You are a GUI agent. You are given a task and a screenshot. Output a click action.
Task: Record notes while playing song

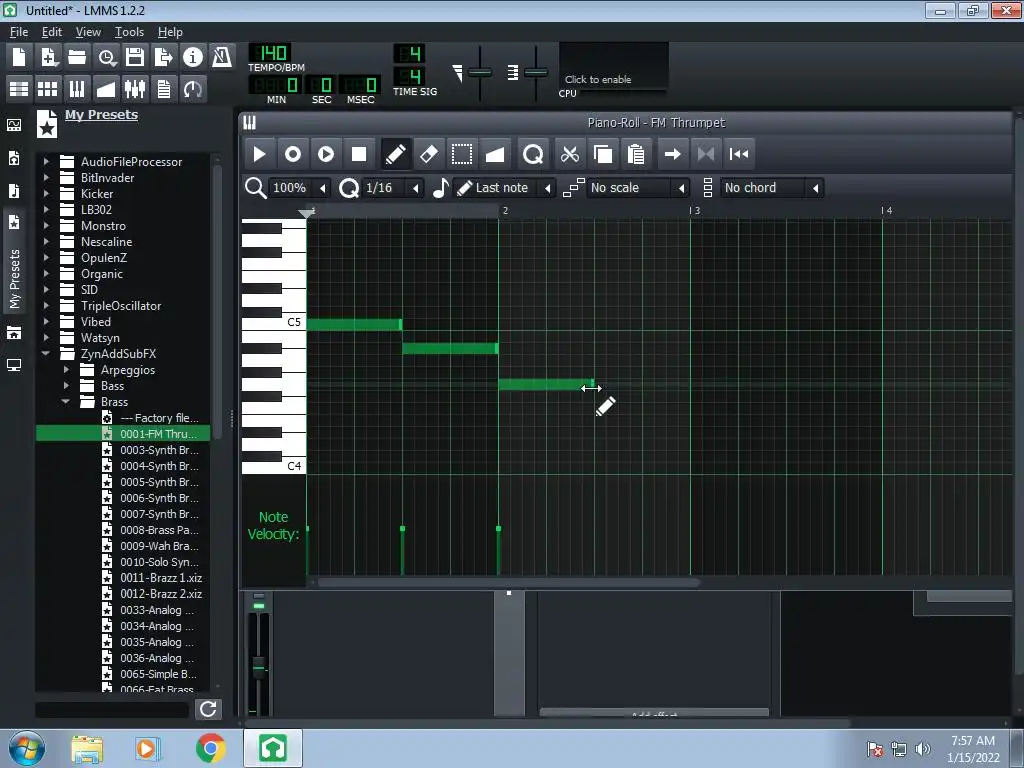(326, 154)
